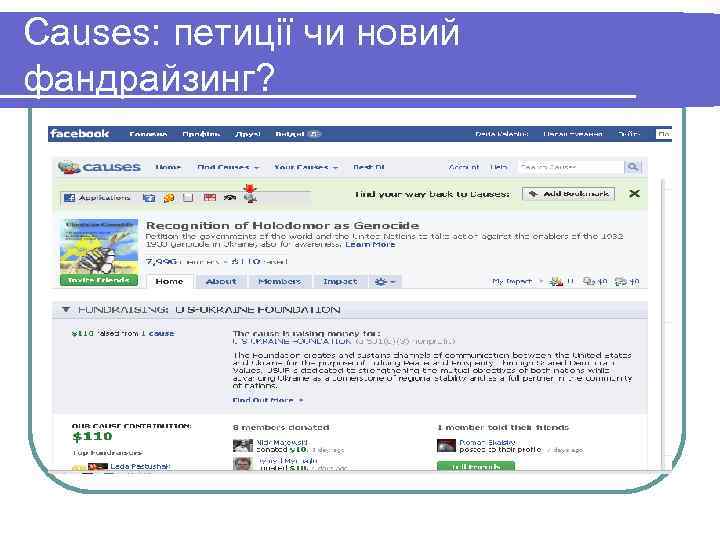Open Roman's name link

point(487,442)
